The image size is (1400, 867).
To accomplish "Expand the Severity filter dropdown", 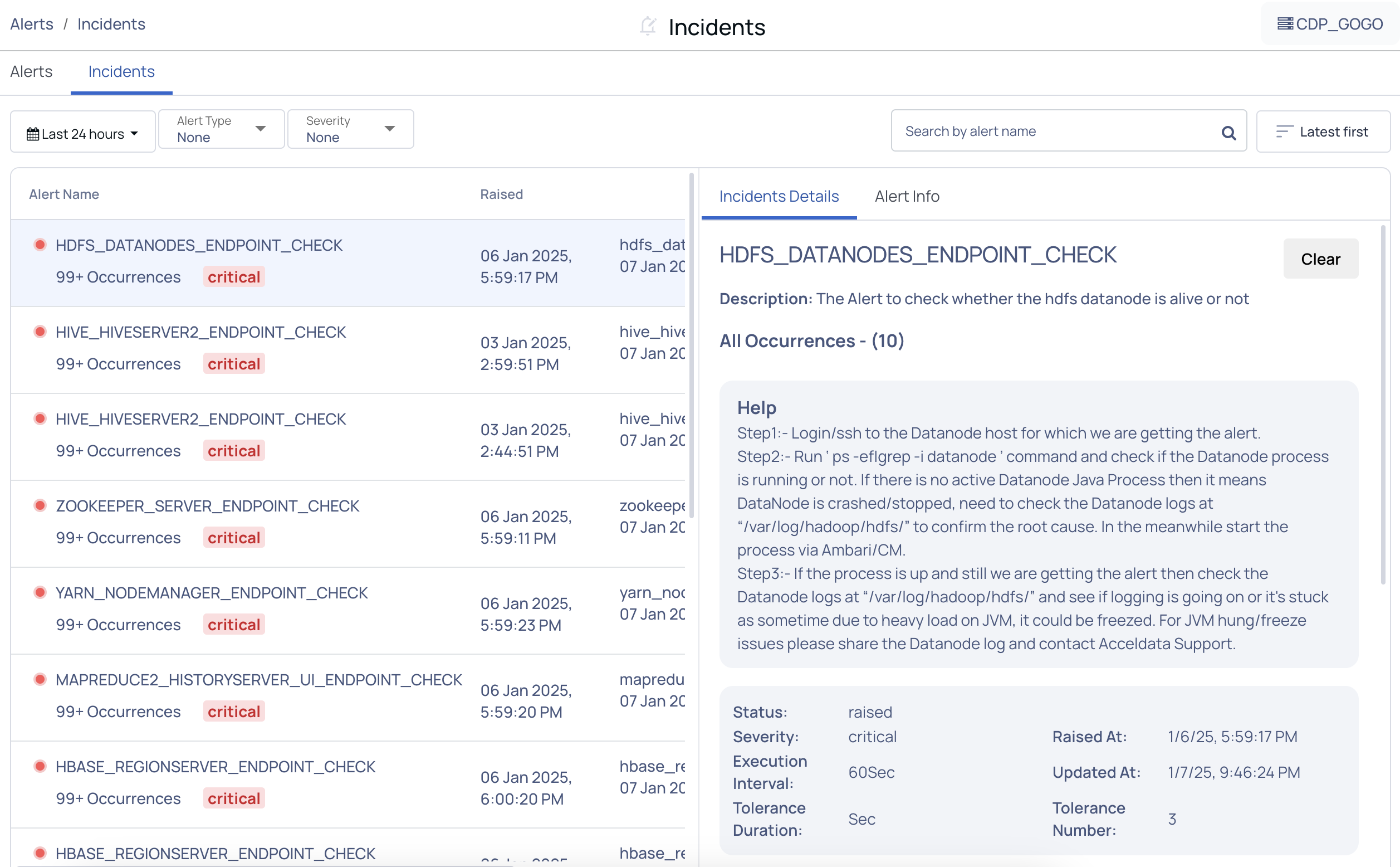I will tap(350, 130).
